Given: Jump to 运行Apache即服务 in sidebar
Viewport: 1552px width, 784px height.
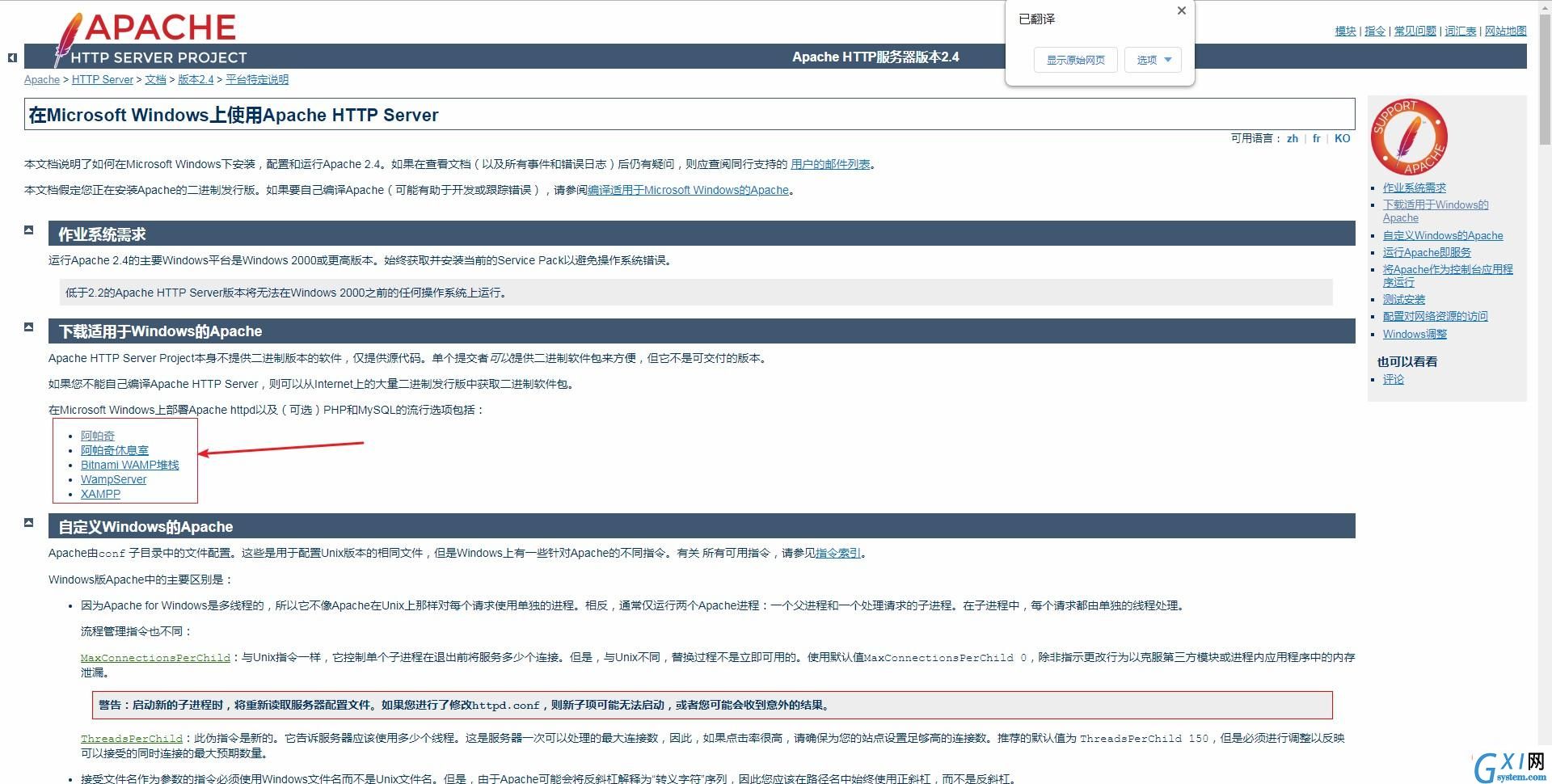Looking at the screenshot, I should (x=1427, y=252).
